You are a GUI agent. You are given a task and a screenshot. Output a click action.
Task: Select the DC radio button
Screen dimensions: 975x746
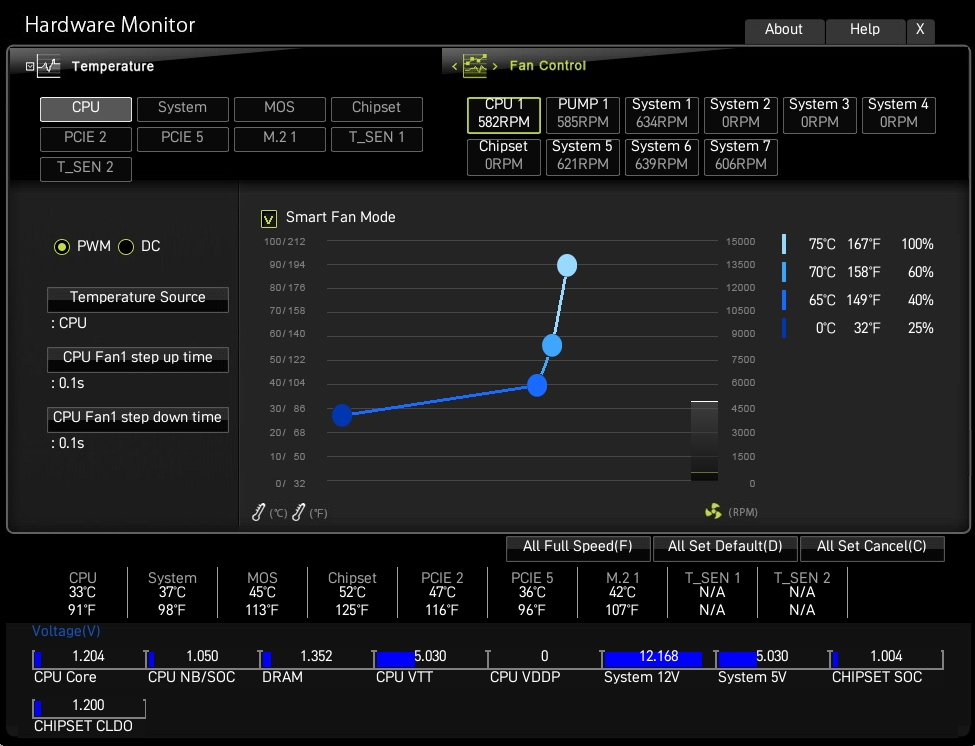pos(126,247)
